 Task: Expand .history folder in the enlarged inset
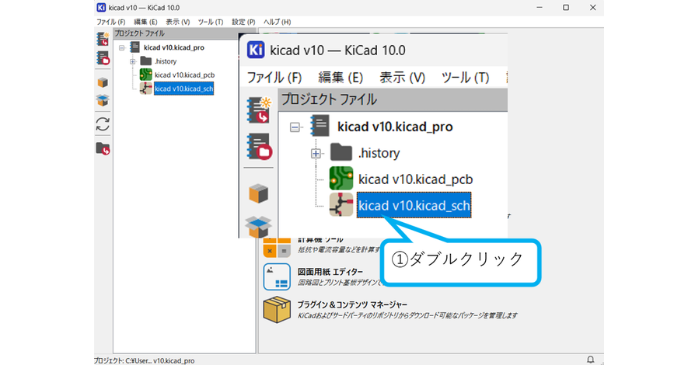(x=316, y=154)
